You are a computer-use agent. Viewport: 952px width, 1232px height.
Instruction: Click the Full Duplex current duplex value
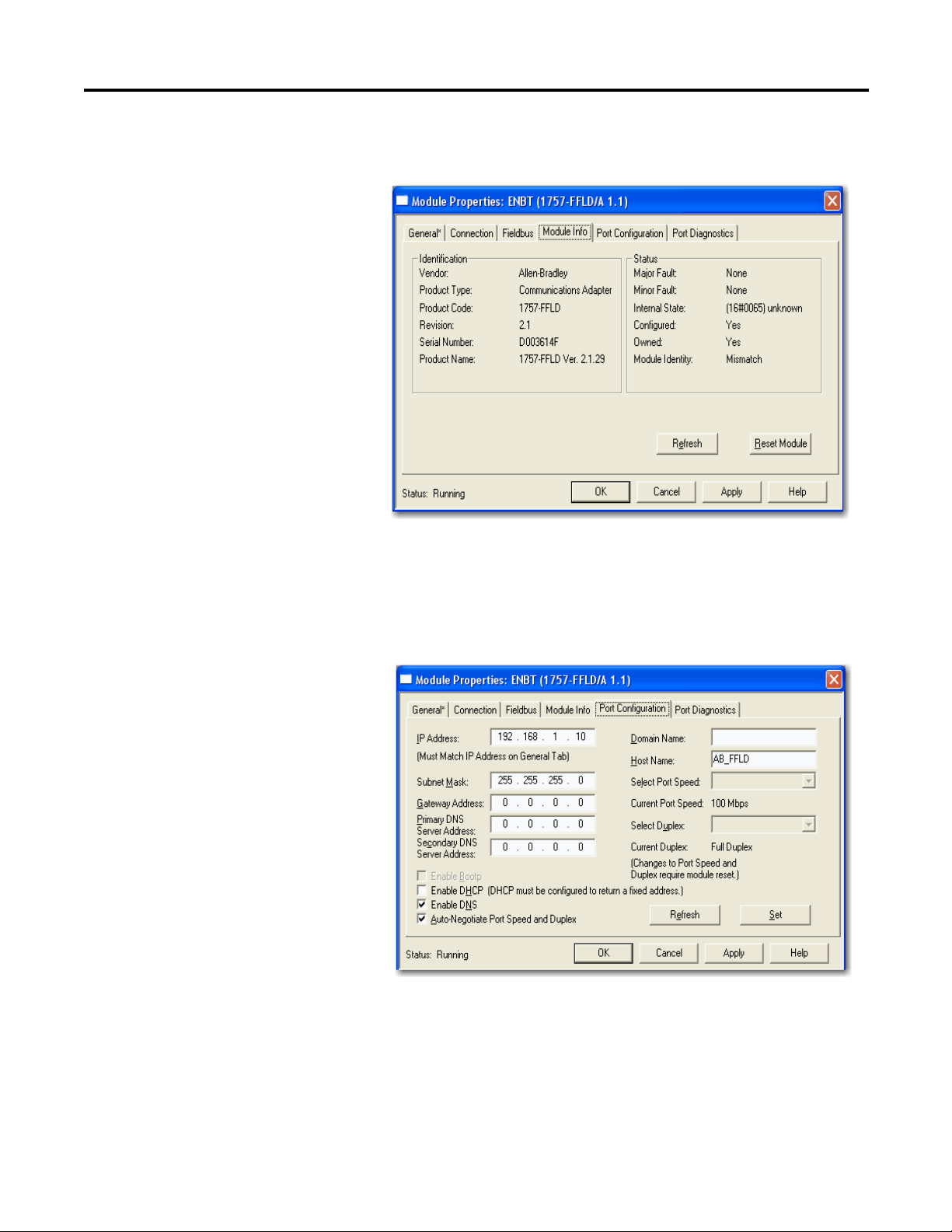click(x=731, y=847)
